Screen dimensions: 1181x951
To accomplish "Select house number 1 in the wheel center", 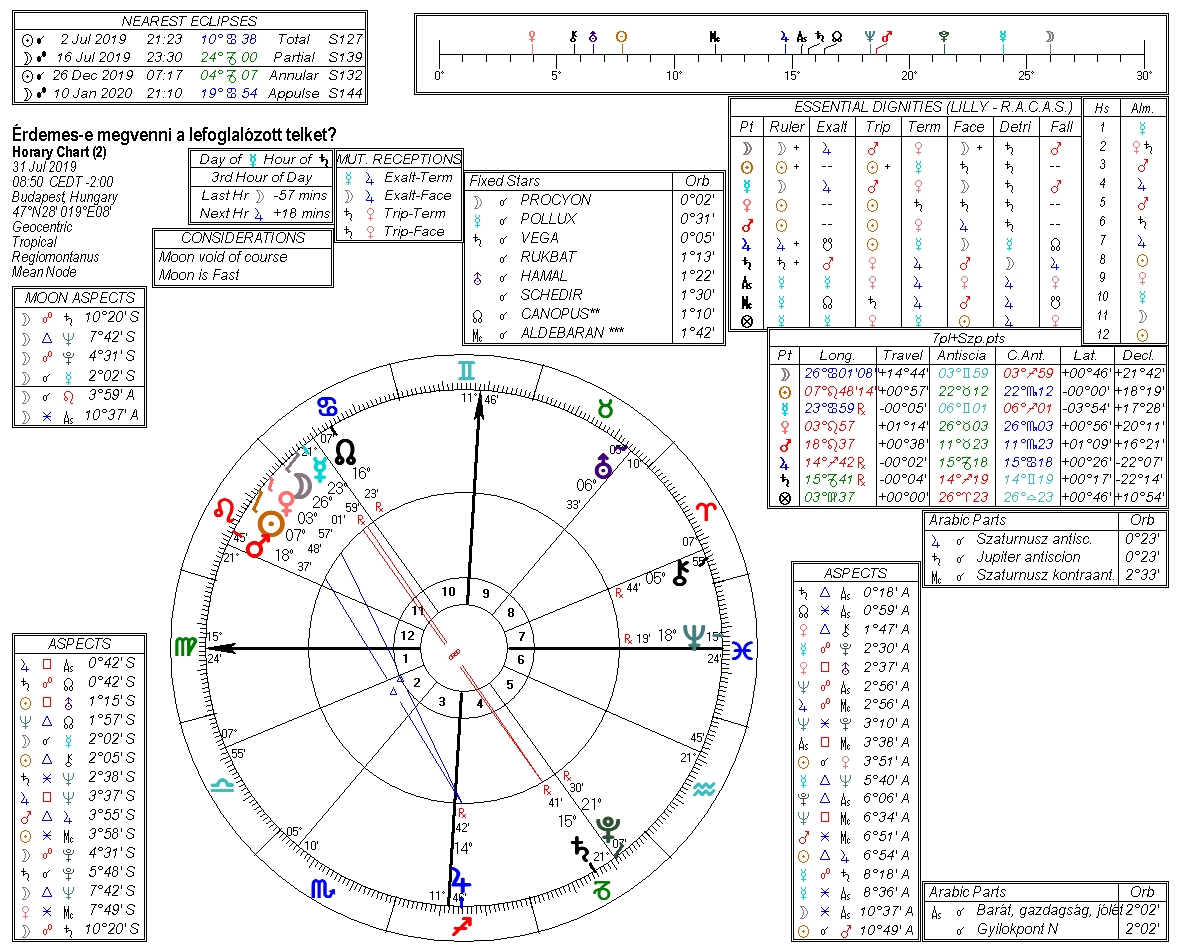I will point(405,659).
